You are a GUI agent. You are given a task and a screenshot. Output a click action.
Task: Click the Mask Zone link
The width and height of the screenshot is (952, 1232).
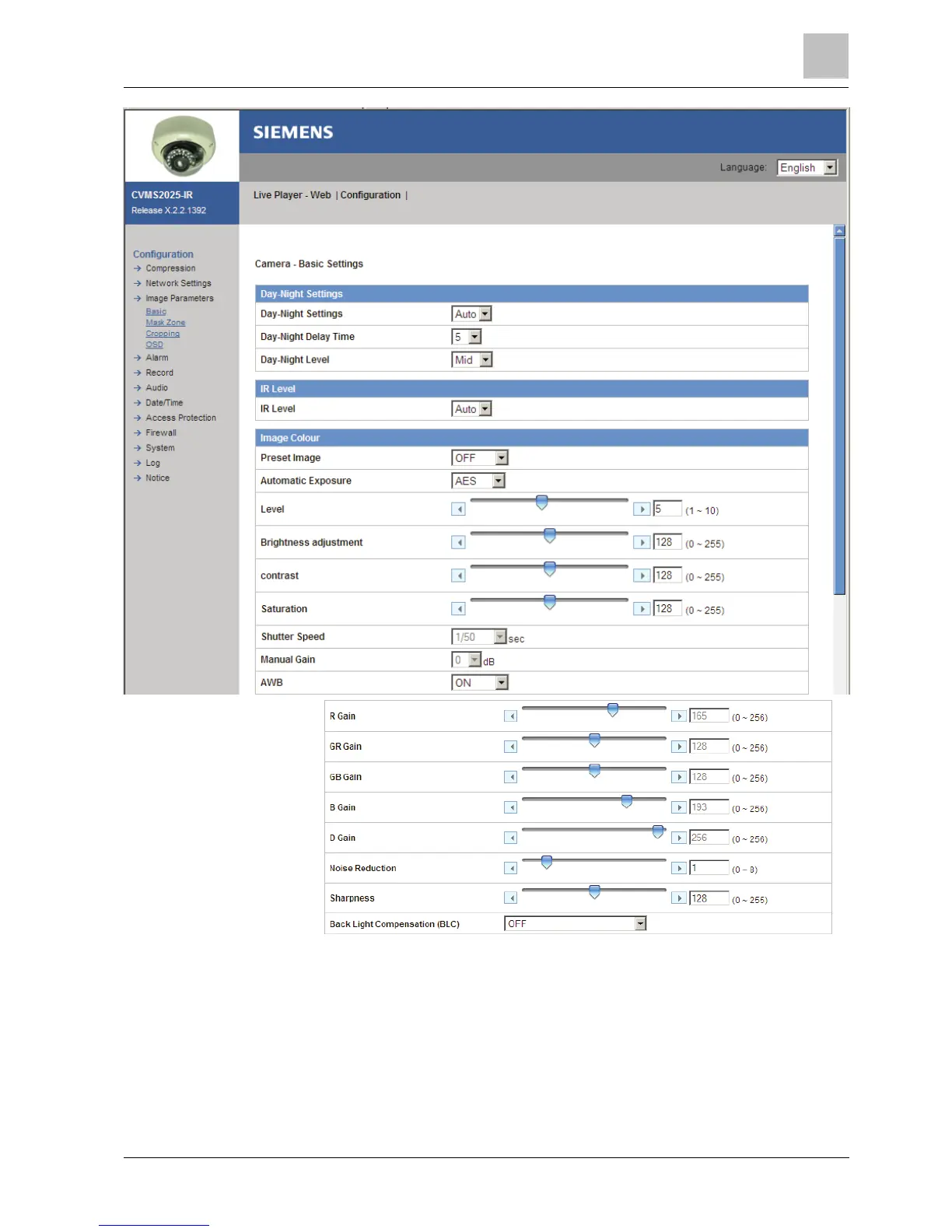[x=166, y=322]
